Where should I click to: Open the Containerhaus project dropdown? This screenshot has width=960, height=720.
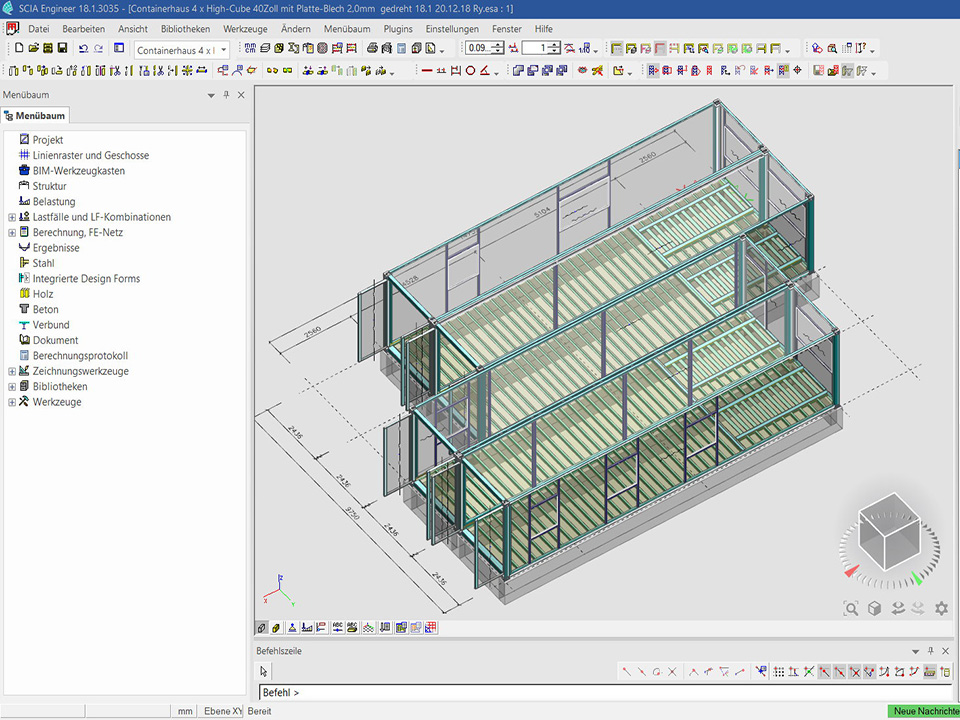coord(223,49)
